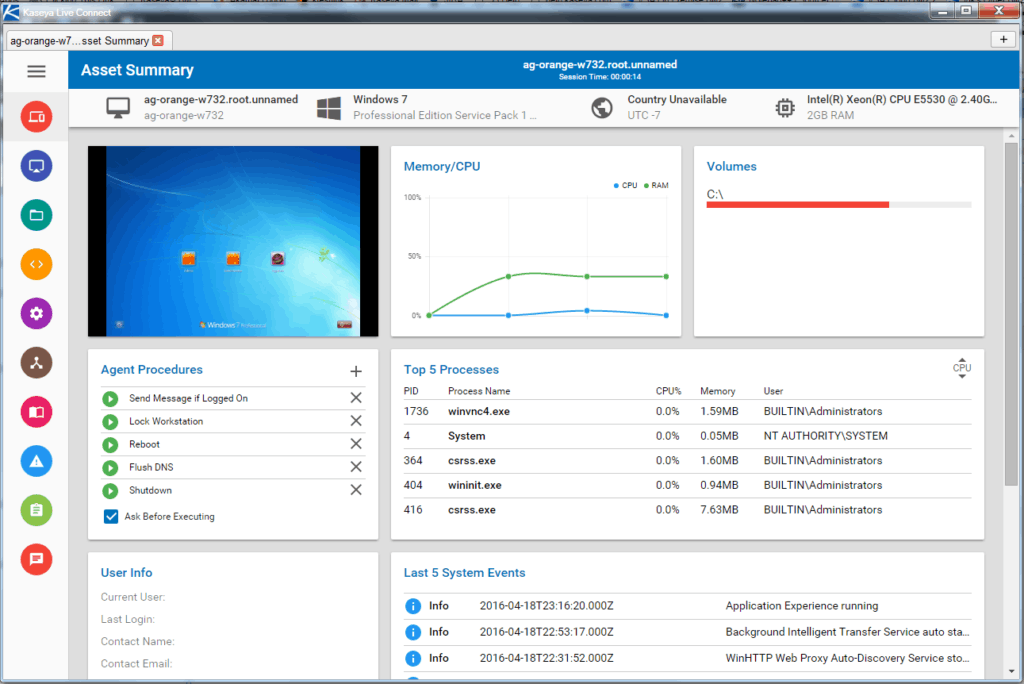Open the Services purple gear icon

coord(36,313)
